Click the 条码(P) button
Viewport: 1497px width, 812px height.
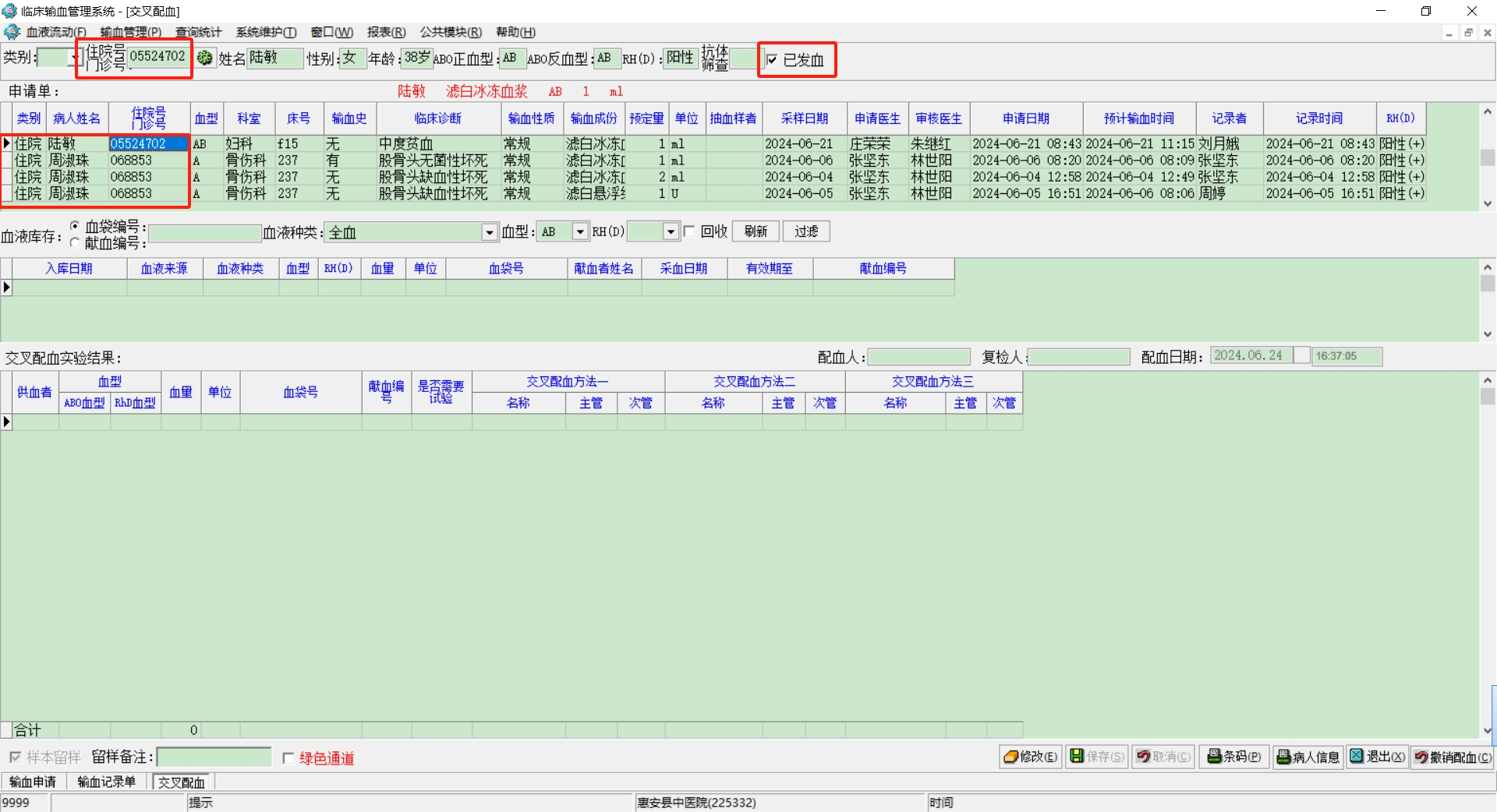pos(1234,757)
